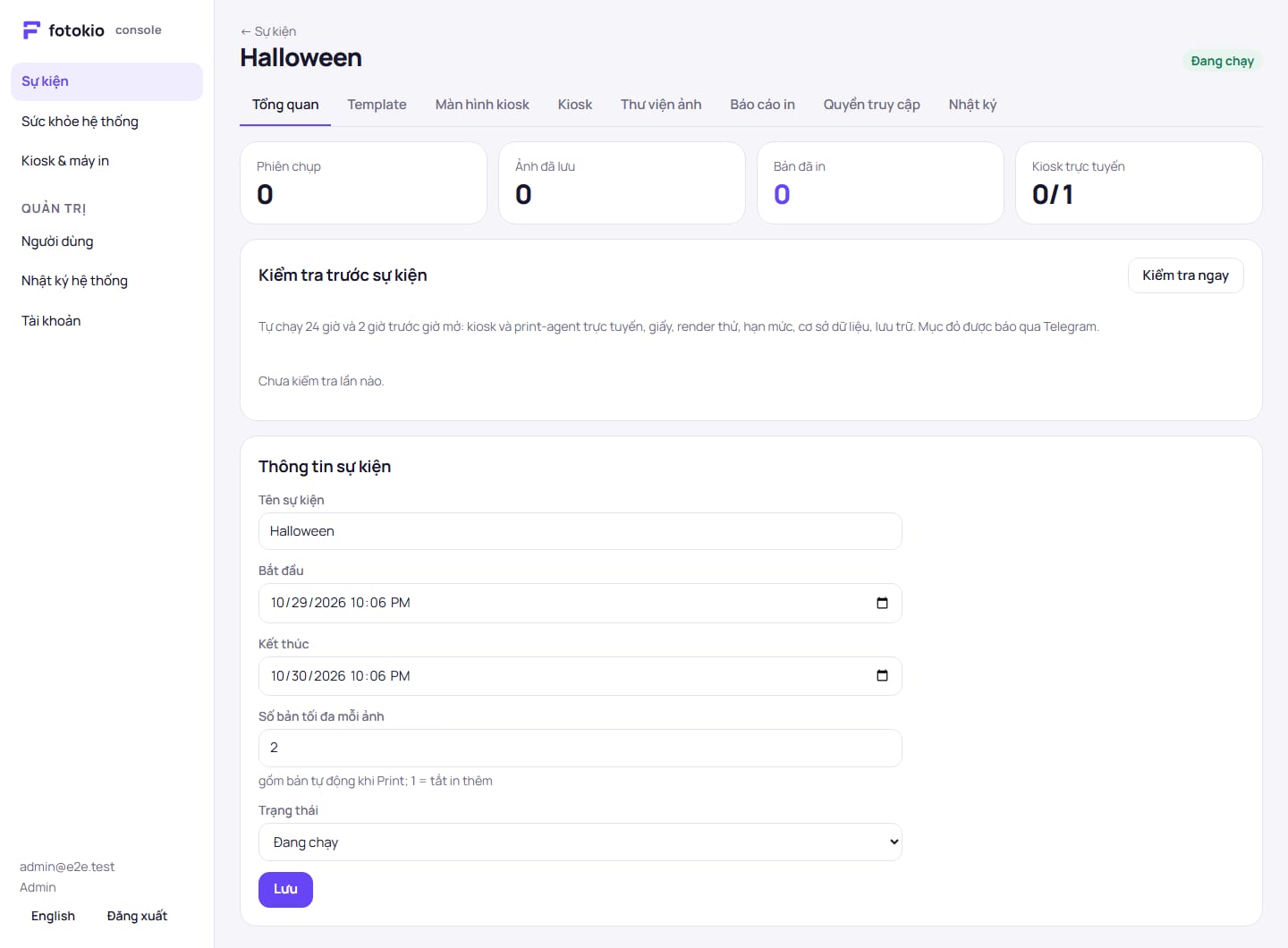Switch to the Nhật ký tab
The height and width of the screenshot is (948, 1288).
click(x=972, y=105)
